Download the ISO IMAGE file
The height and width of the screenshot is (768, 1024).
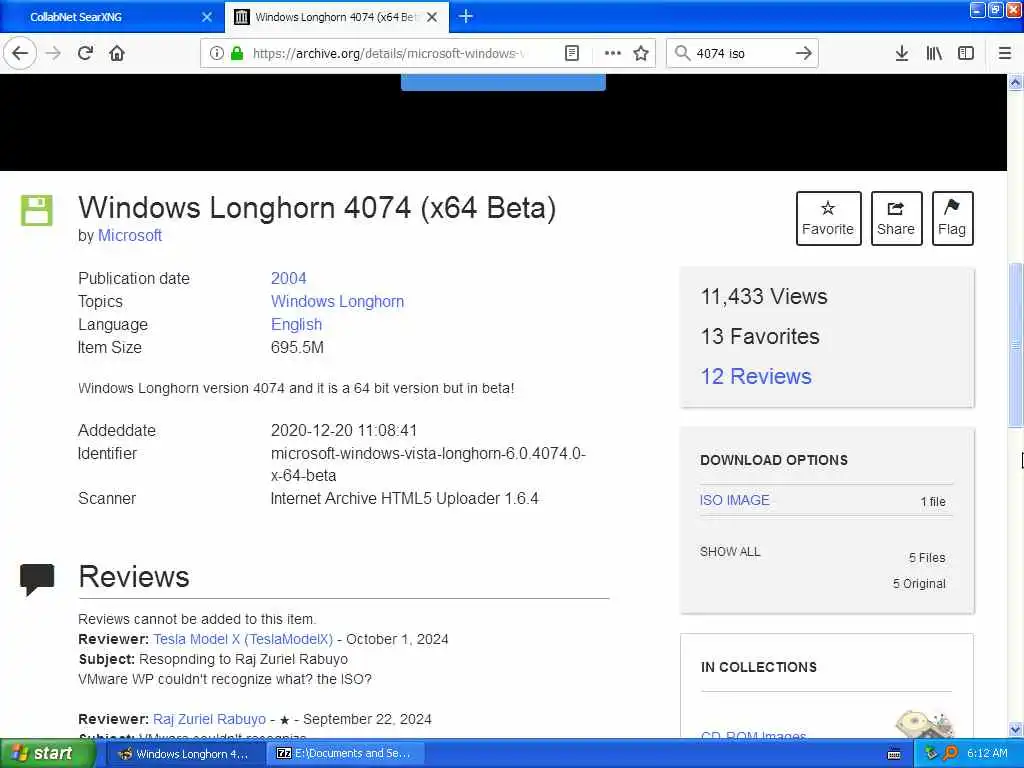pyautogui.click(x=735, y=500)
